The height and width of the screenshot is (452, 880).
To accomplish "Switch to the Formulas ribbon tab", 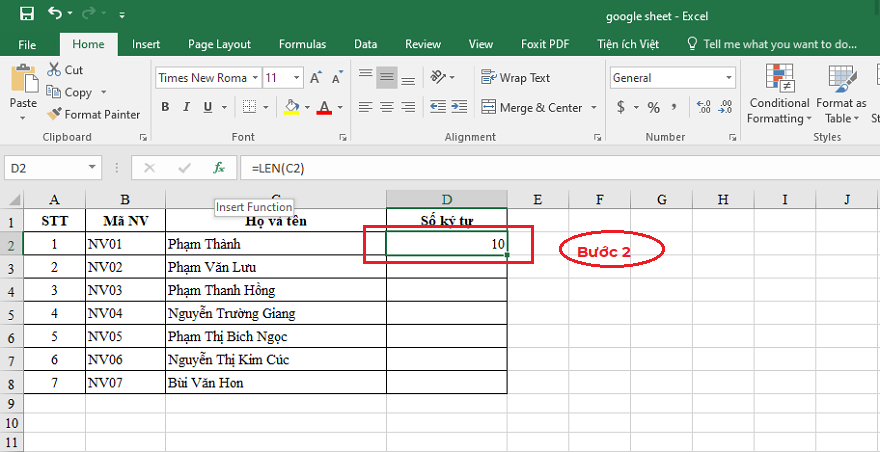I will [301, 44].
